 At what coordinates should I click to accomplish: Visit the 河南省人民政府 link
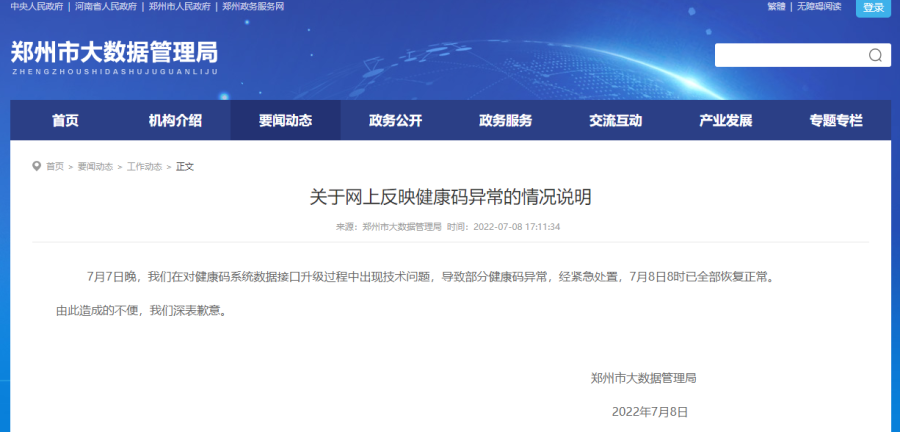(108, 7)
